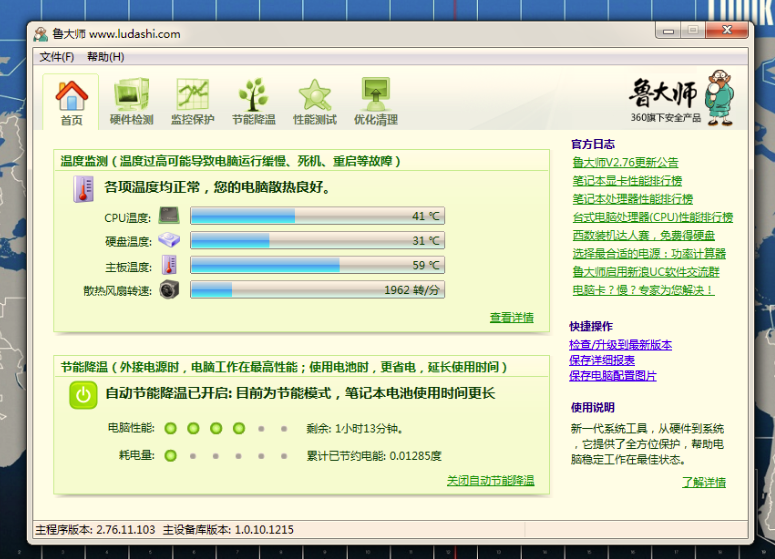
Task: Click the CPU chip icon
Action: coord(169,216)
